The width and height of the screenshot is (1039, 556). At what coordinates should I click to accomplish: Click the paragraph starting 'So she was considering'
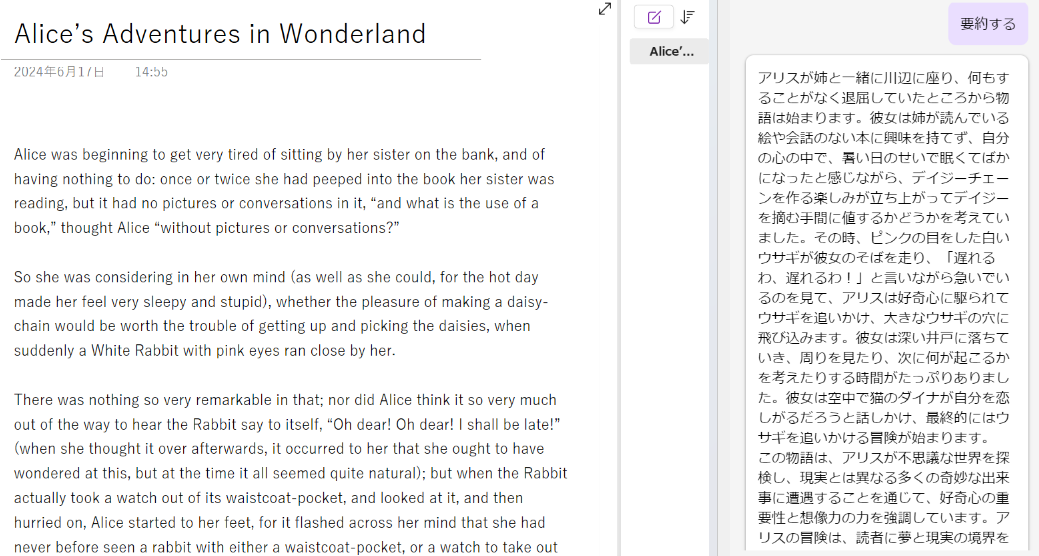(x=281, y=313)
